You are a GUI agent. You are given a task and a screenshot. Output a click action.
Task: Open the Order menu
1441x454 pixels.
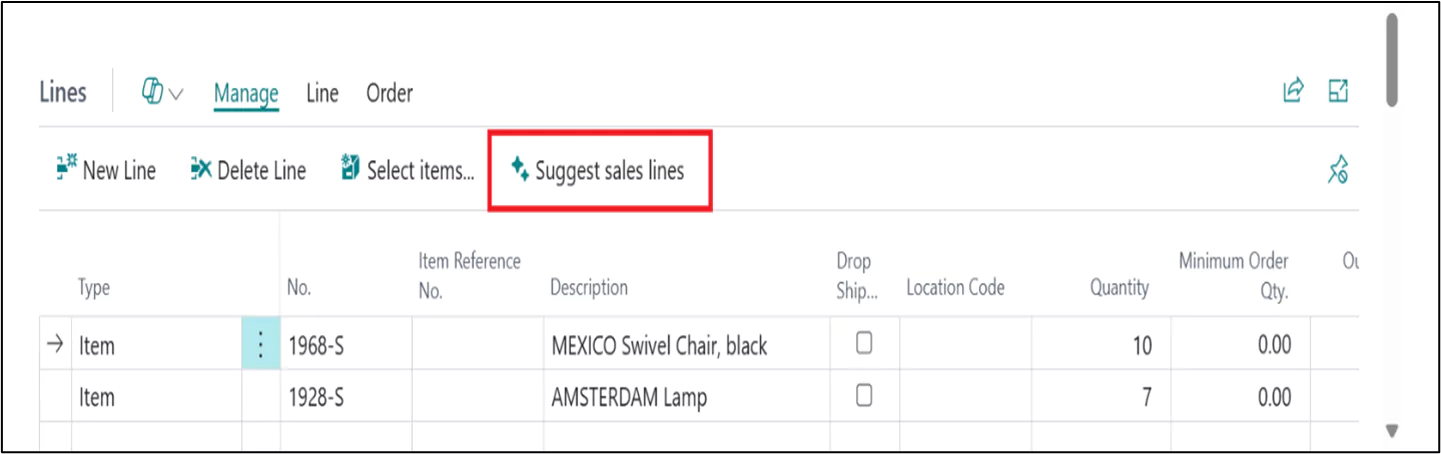(x=389, y=94)
